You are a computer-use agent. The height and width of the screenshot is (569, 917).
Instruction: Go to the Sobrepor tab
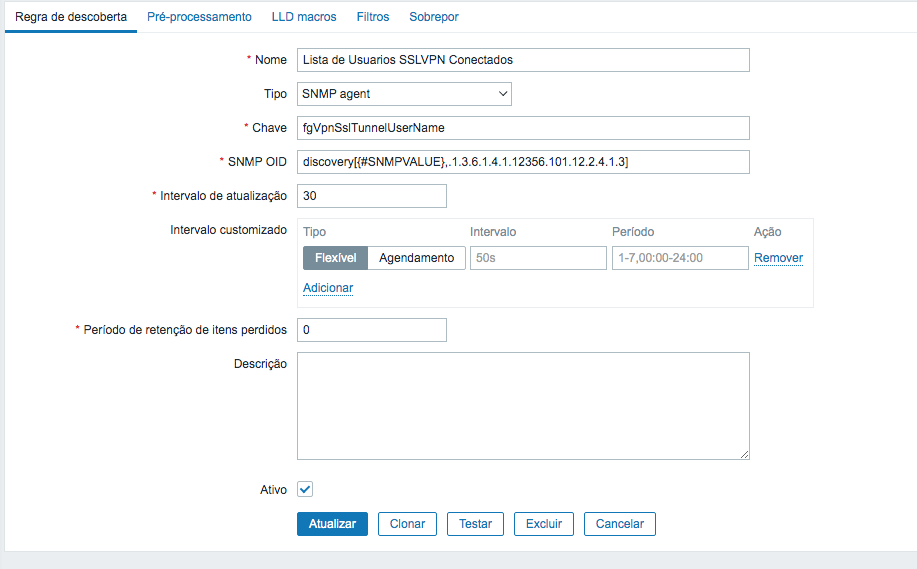click(x=434, y=17)
